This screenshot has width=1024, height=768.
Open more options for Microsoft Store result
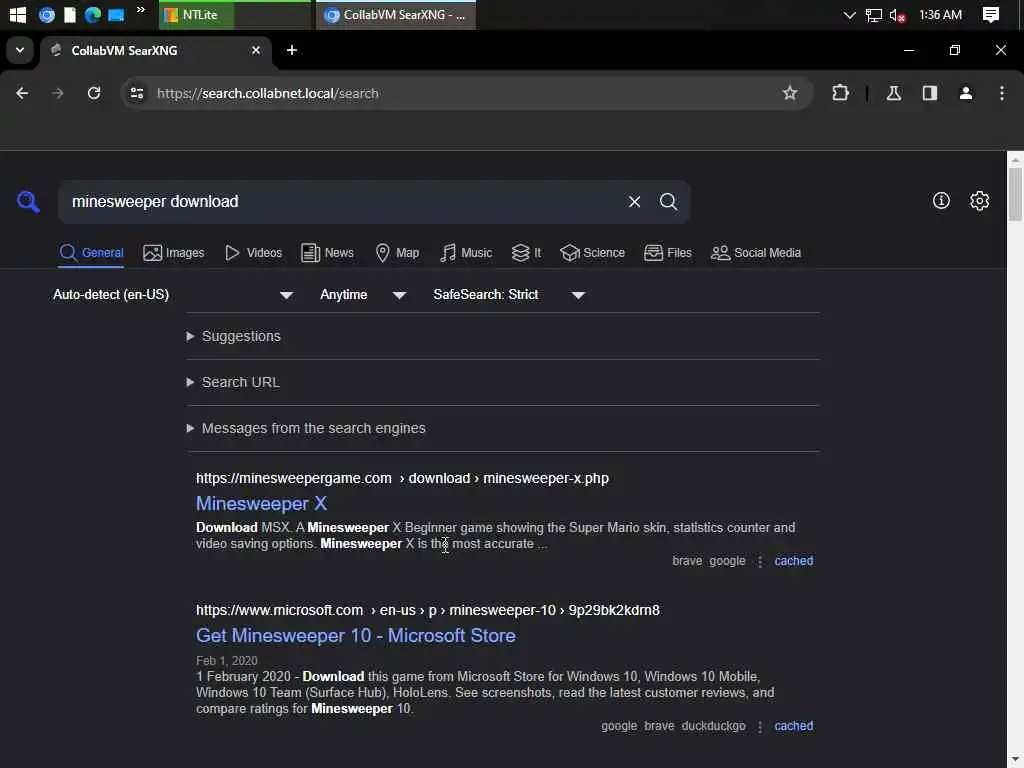(x=760, y=727)
